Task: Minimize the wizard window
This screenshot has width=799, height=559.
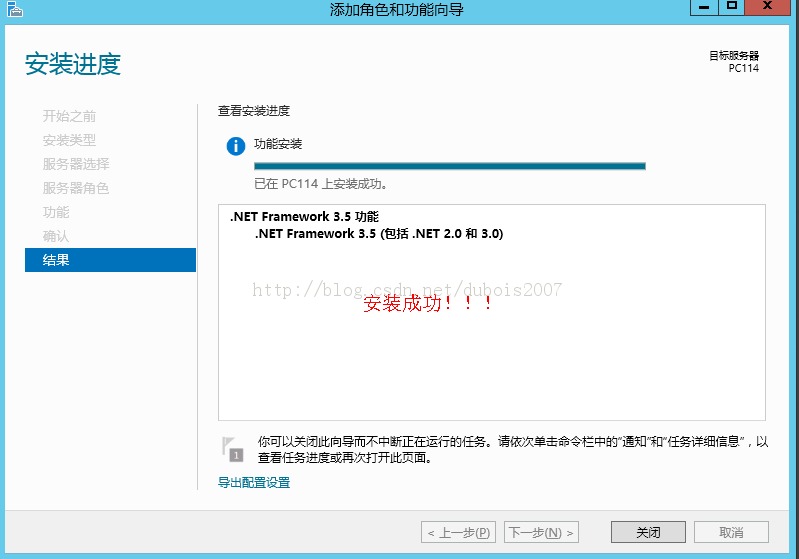Action: click(x=704, y=7)
